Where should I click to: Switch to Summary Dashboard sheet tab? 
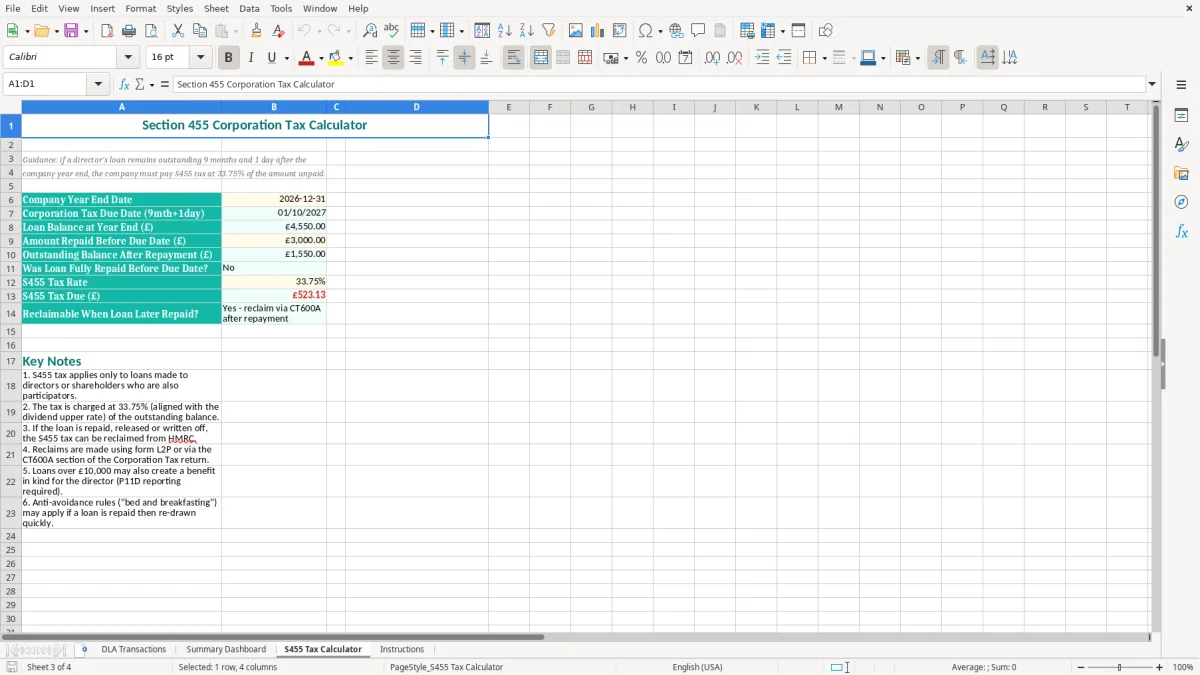click(x=226, y=649)
